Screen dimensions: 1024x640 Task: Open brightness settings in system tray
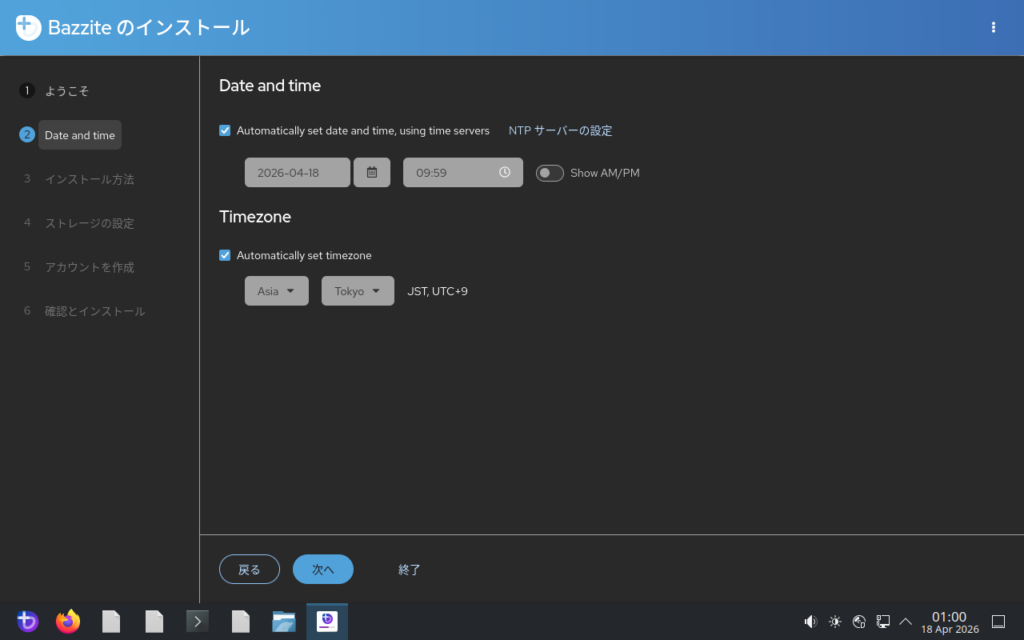[835, 622]
